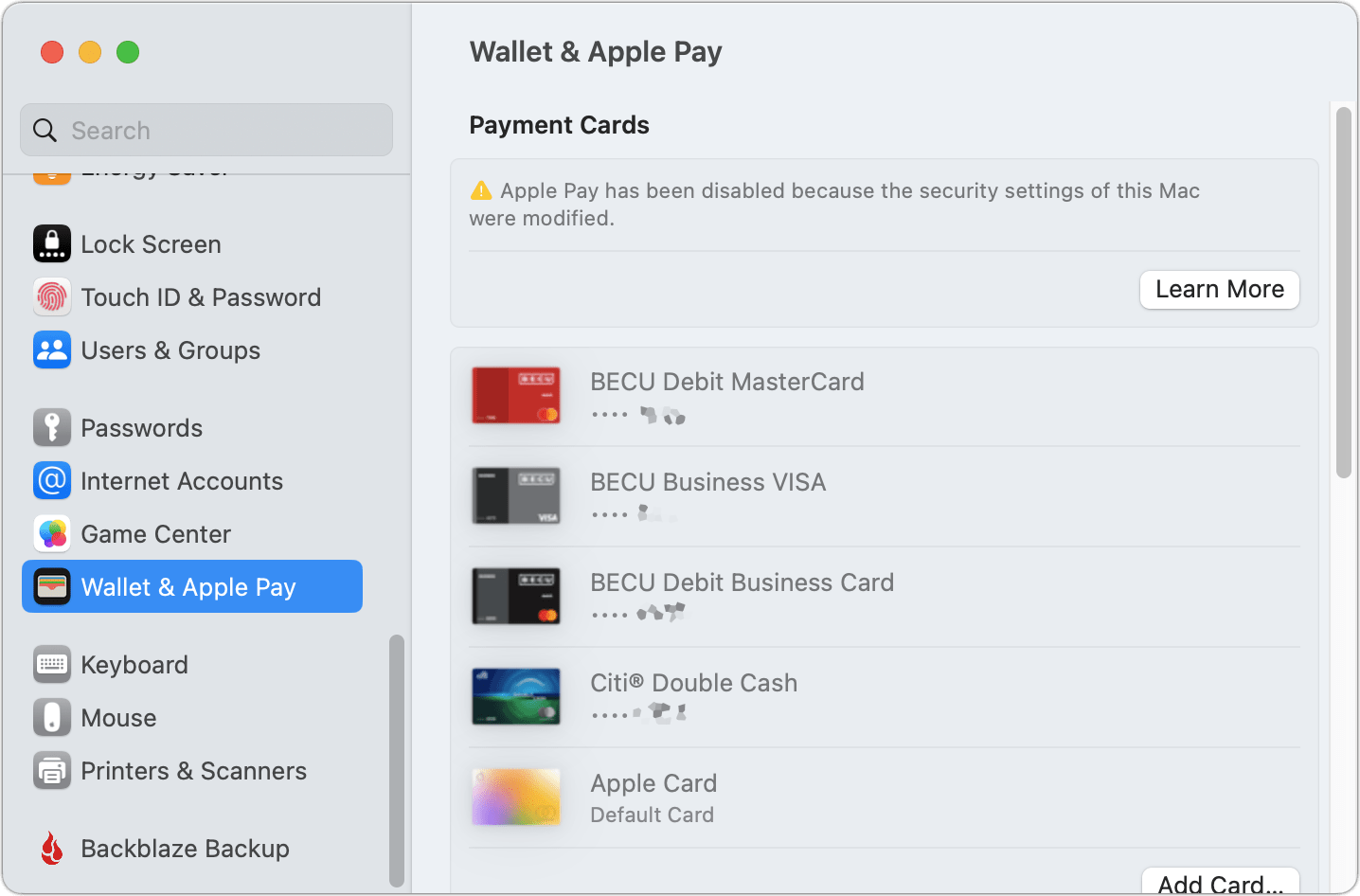Click the Users & Groups icon
1360x896 pixels.
(51, 349)
